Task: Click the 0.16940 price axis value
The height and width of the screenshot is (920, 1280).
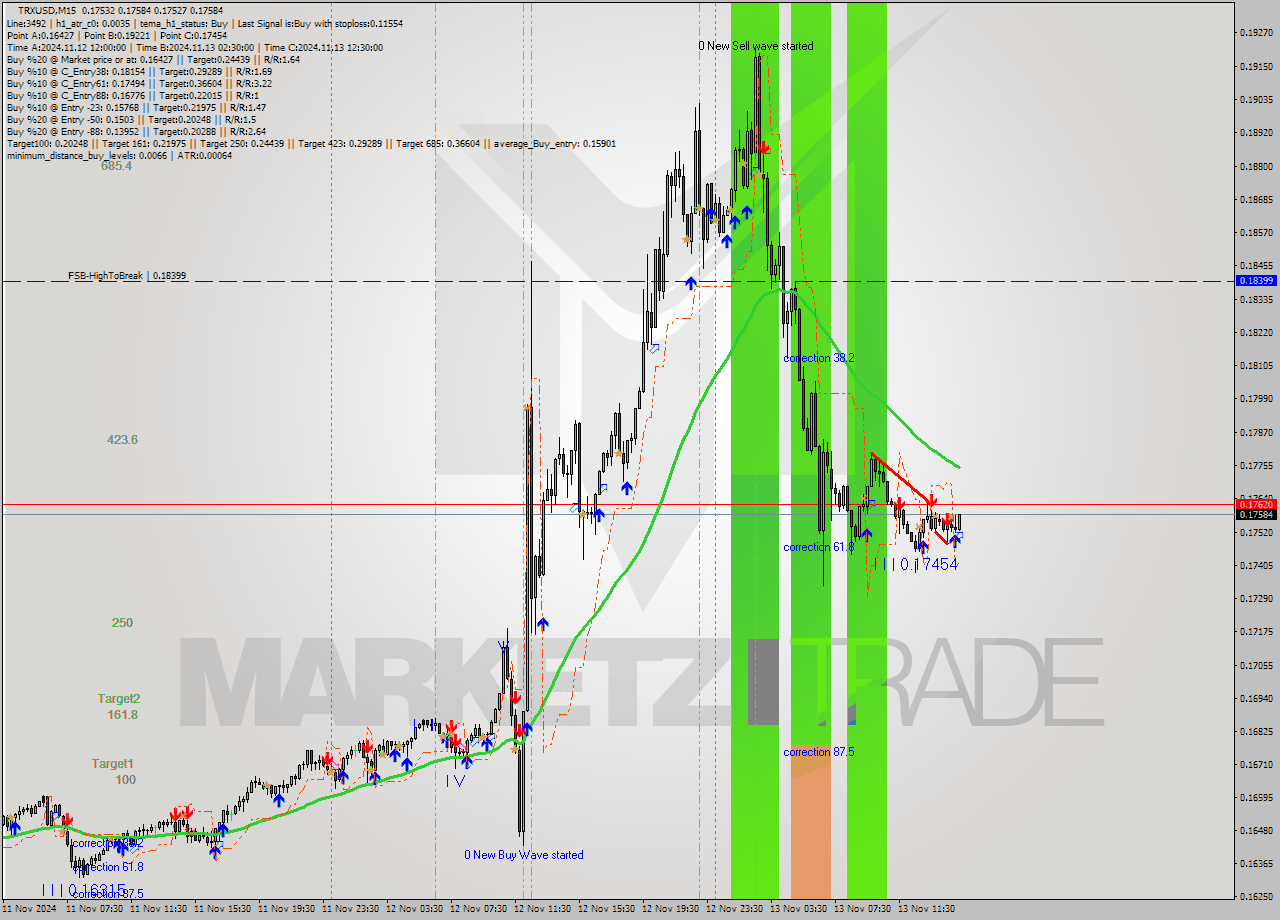Action: click(1256, 698)
